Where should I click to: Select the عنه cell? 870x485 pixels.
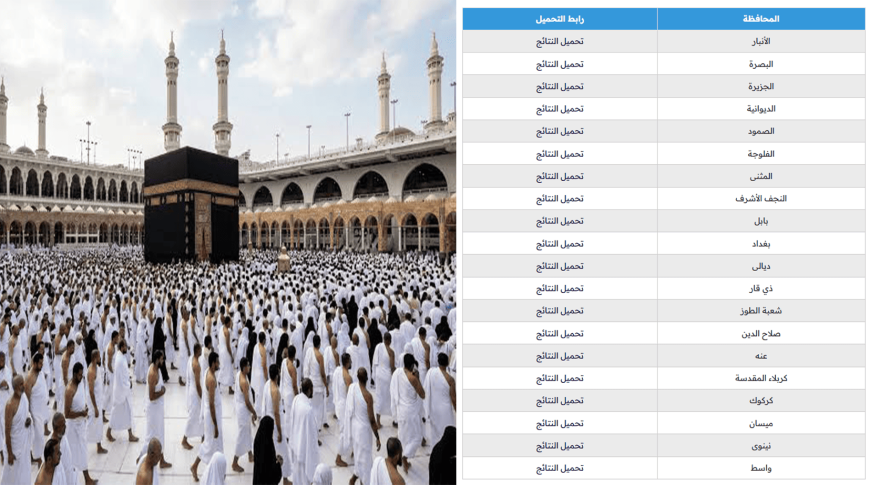(761, 356)
